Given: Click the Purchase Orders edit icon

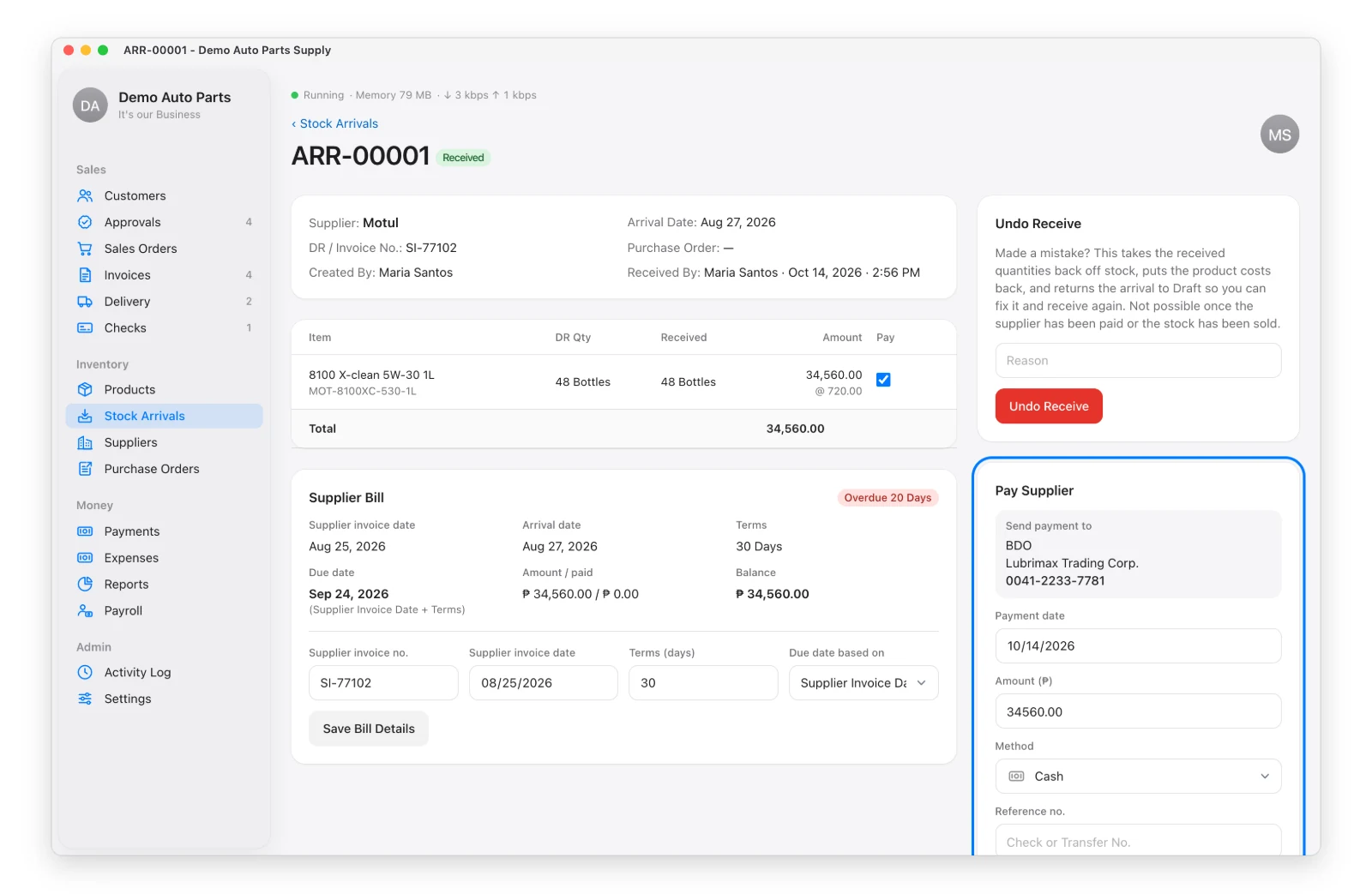Looking at the screenshot, I should tap(85, 470).
